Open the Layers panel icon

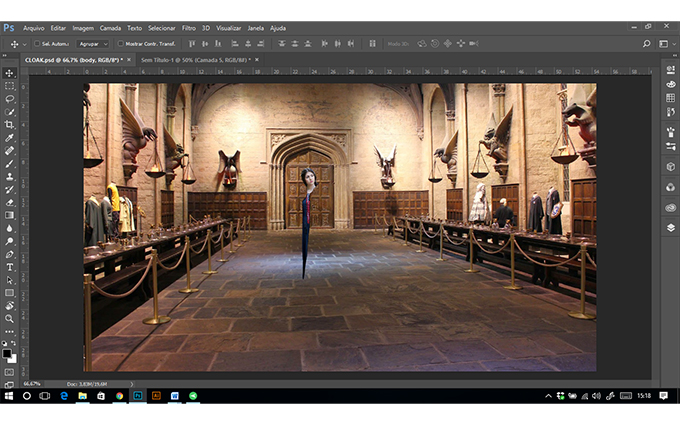coord(670,228)
